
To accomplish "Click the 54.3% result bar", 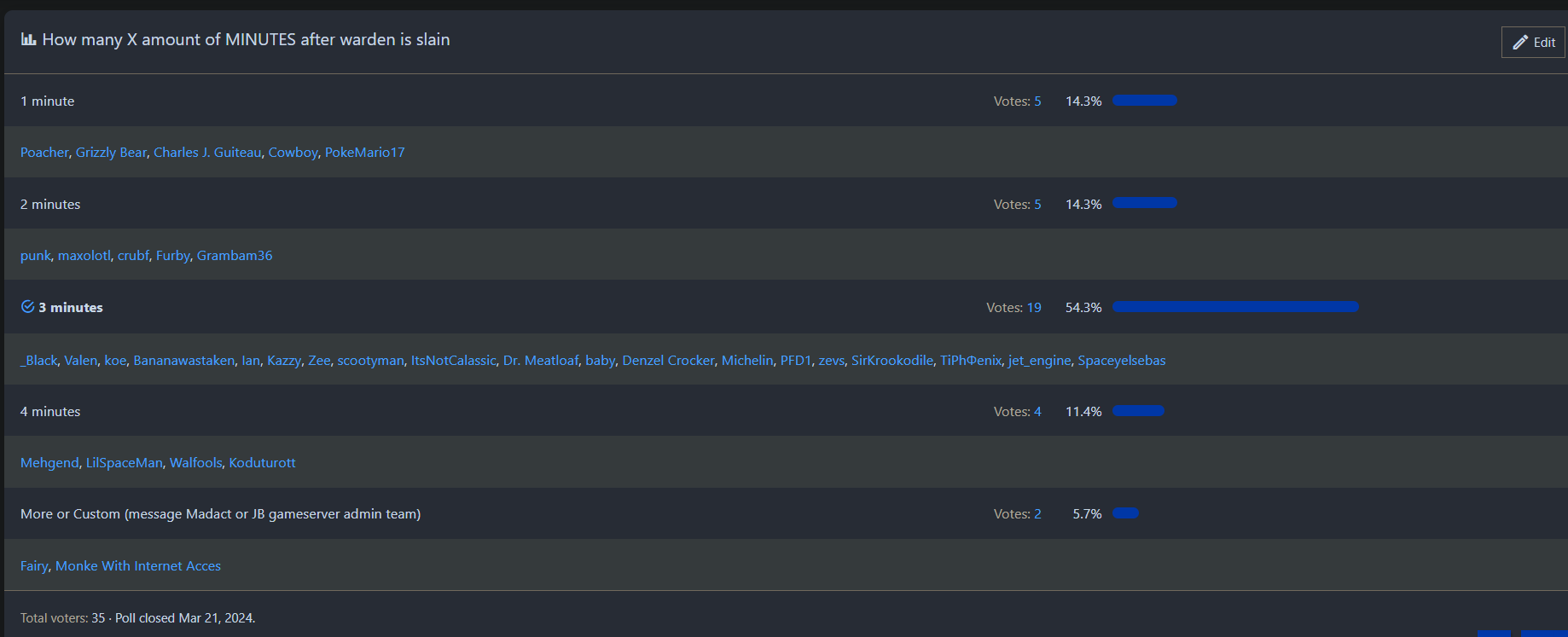I will [x=1234, y=307].
